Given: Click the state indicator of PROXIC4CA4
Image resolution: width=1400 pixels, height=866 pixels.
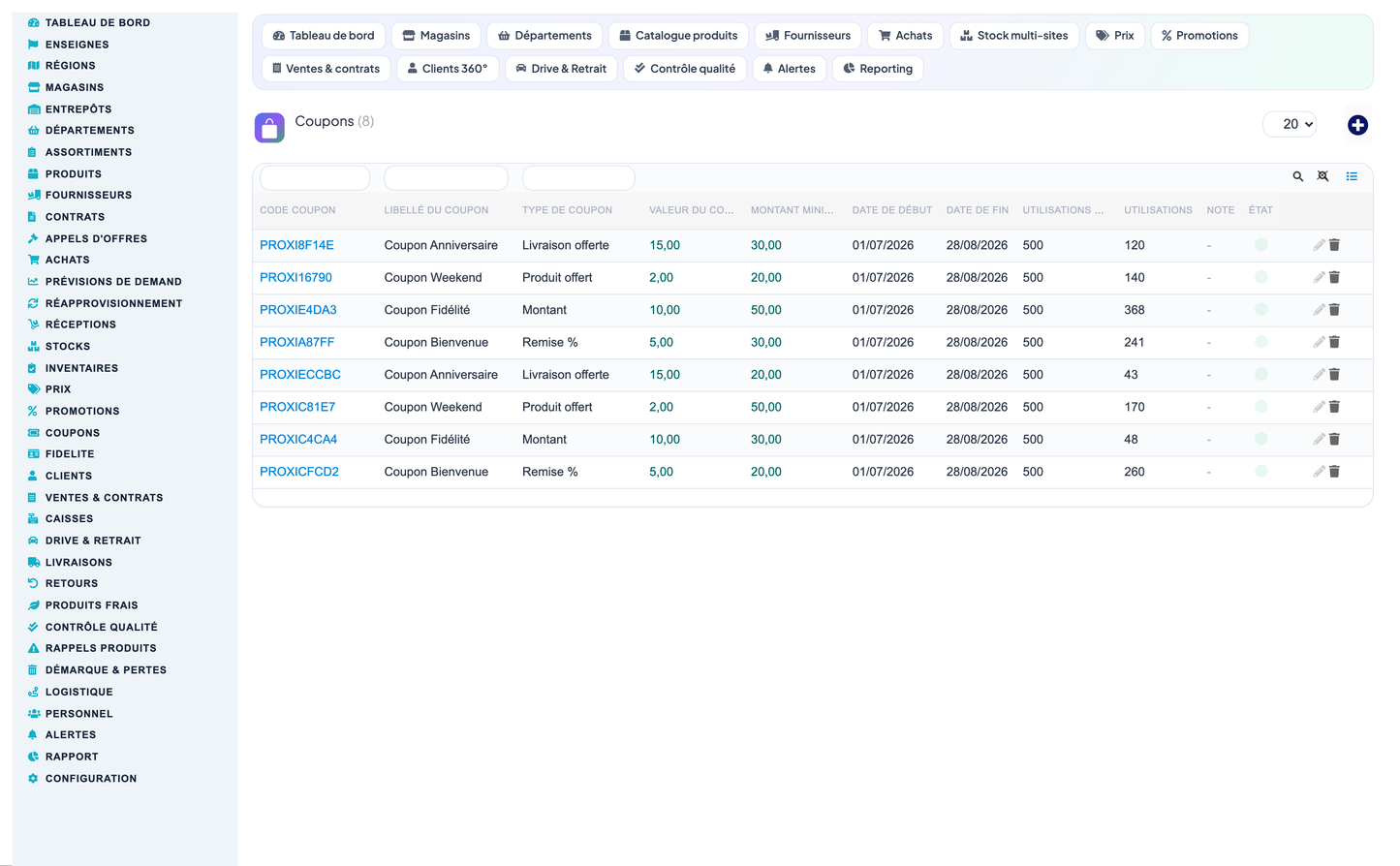Looking at the screenshot, I should (x=1260, y=440).
